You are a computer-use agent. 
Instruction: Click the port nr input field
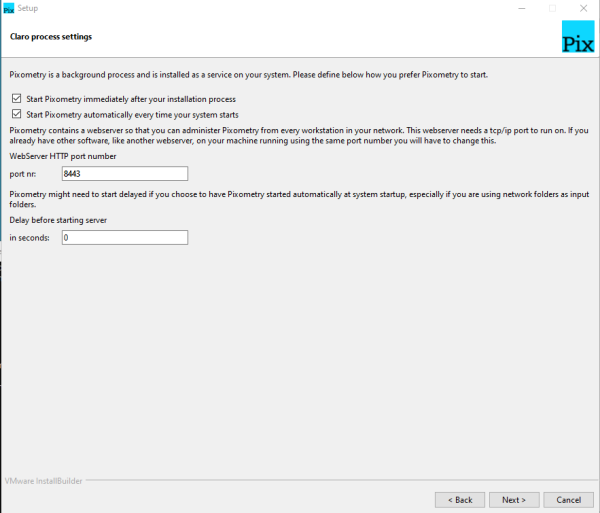tap(125, 174)
